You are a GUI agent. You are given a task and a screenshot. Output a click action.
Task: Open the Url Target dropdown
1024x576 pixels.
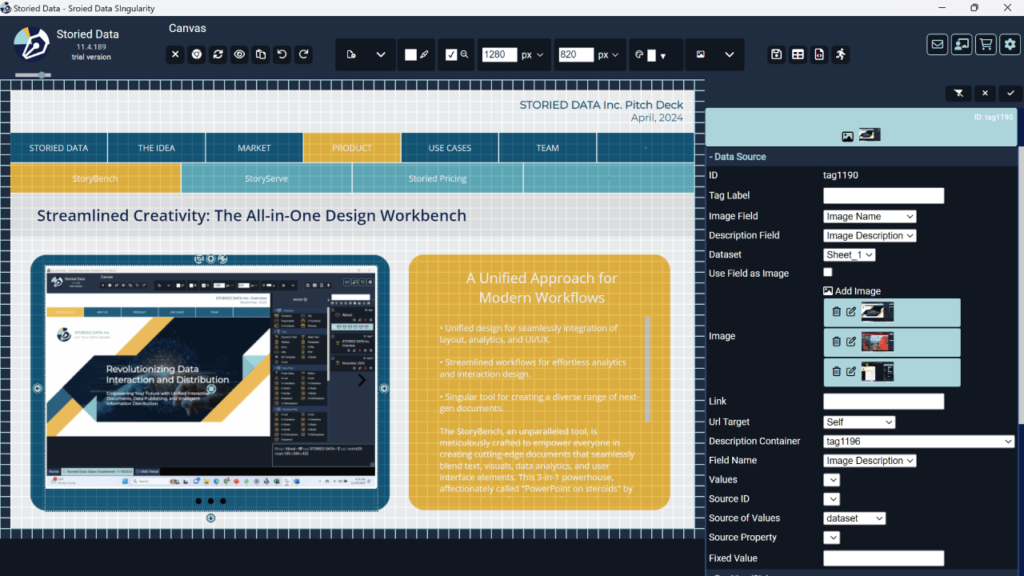tap(858, 422)
